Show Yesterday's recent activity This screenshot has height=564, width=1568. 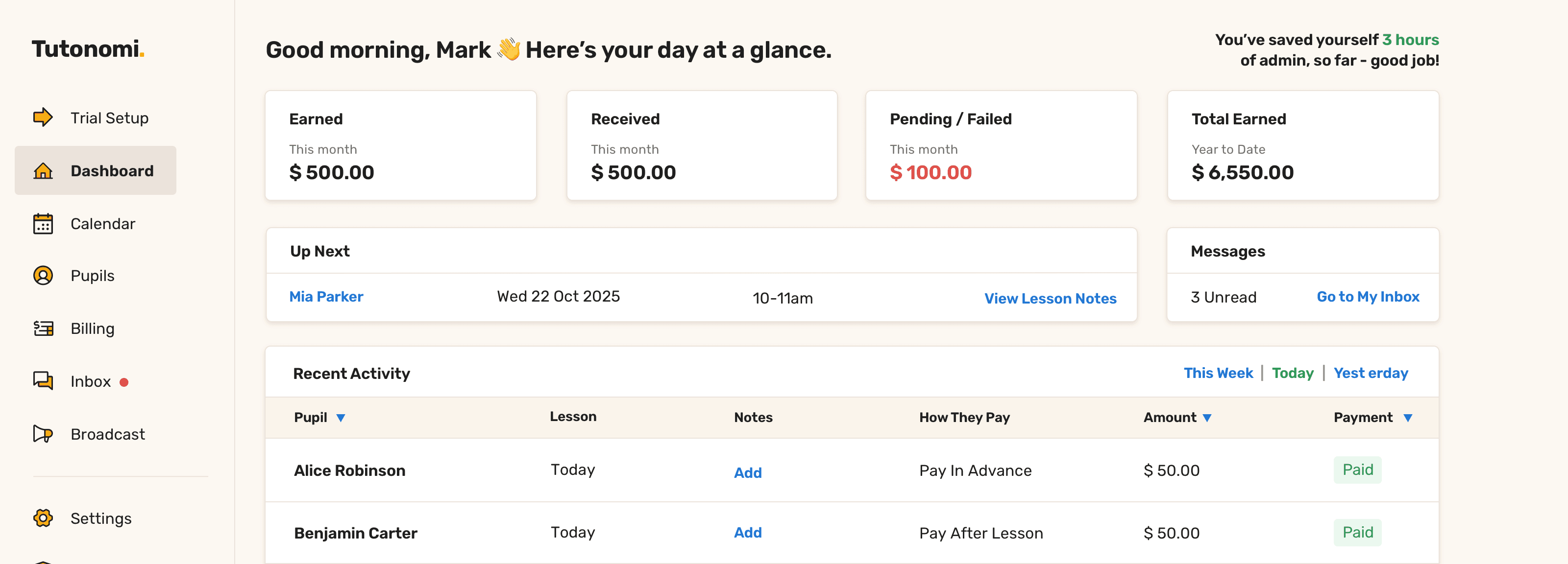(1371, 373)
